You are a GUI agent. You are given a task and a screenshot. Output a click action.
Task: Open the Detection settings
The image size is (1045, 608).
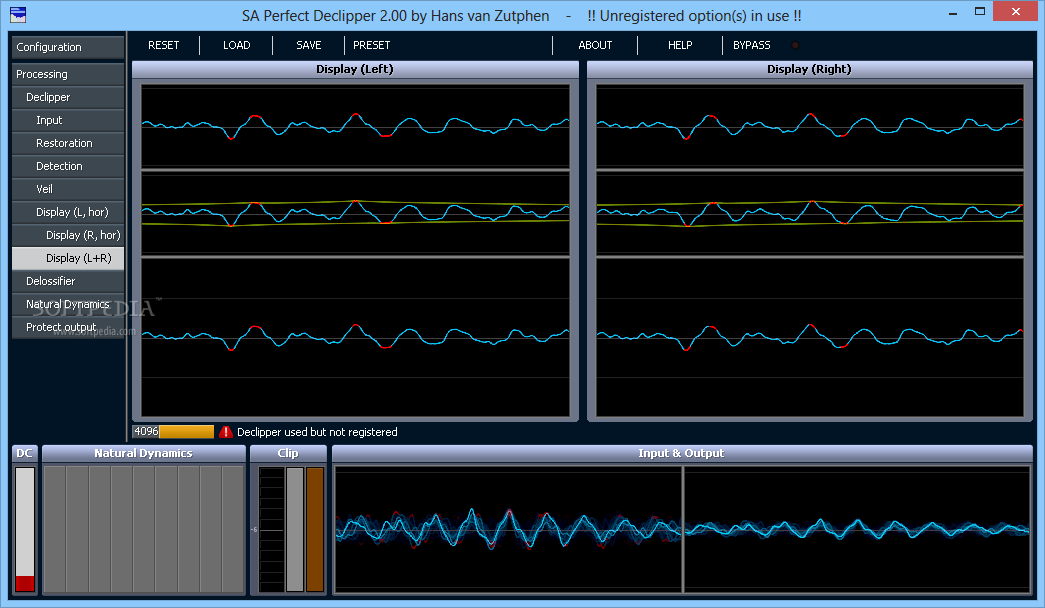[x=68, y=166]
